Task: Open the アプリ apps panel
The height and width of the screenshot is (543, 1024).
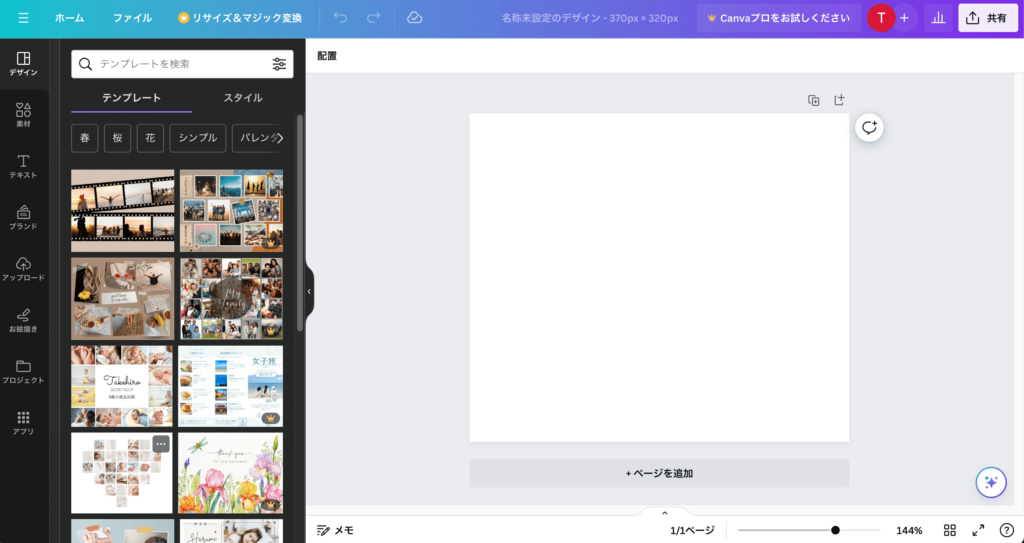Action: (x=24, y=423)
